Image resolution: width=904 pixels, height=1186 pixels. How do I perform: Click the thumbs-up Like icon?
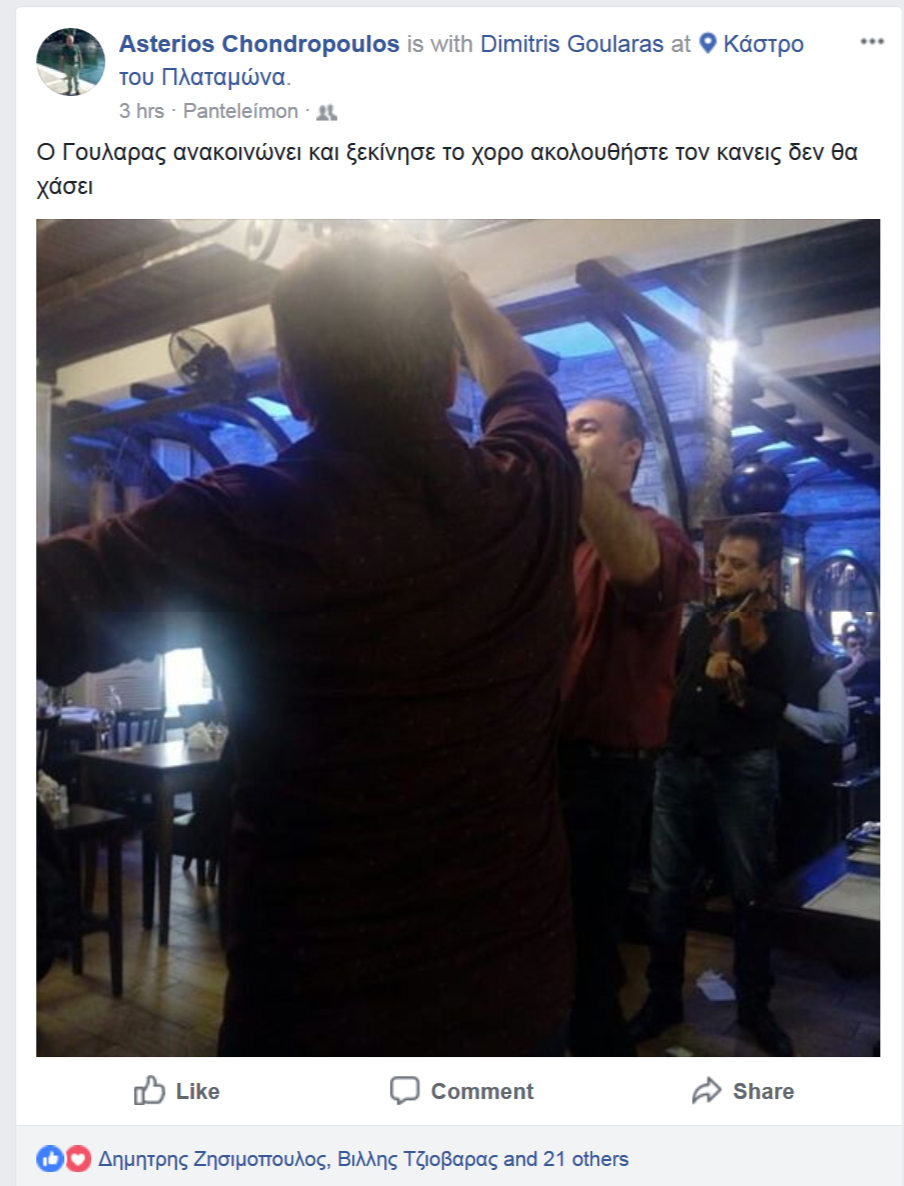[149, 1091]
